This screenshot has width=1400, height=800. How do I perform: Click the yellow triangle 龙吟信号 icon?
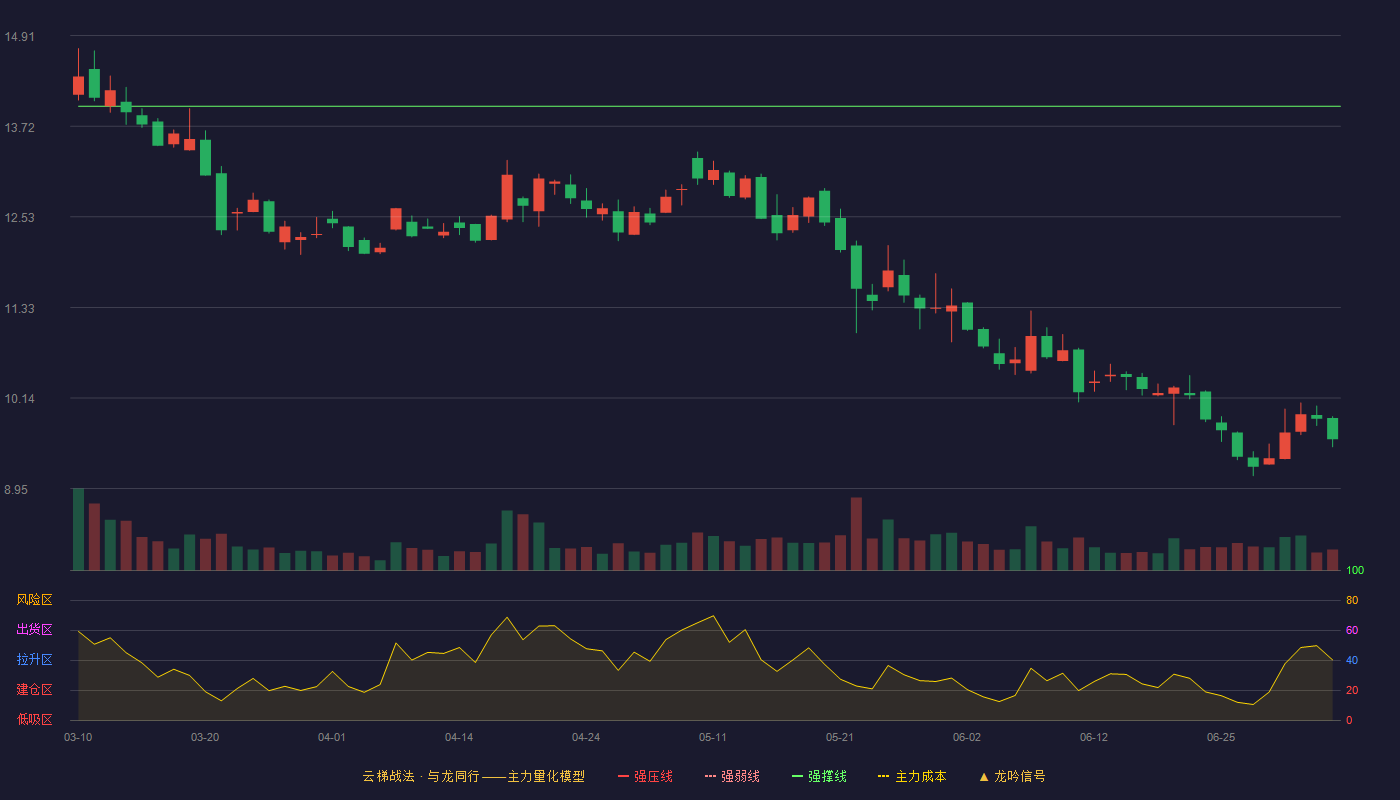984,776
